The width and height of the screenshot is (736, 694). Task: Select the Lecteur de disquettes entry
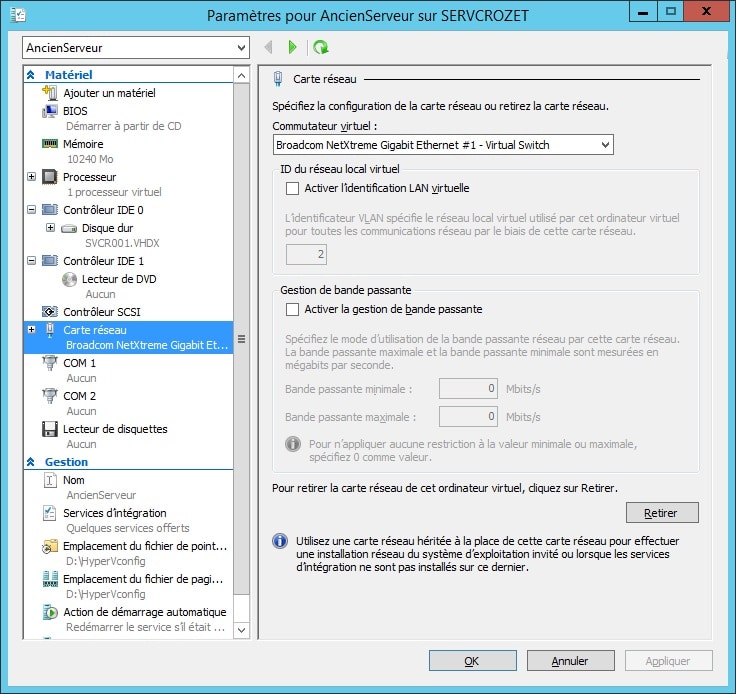[128, 436]
